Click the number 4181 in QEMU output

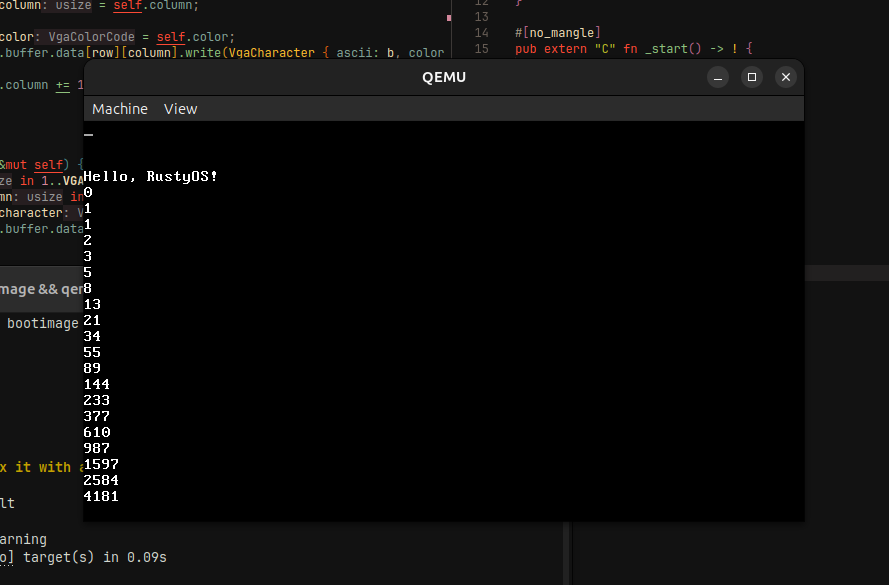click(x=101, y=496)
